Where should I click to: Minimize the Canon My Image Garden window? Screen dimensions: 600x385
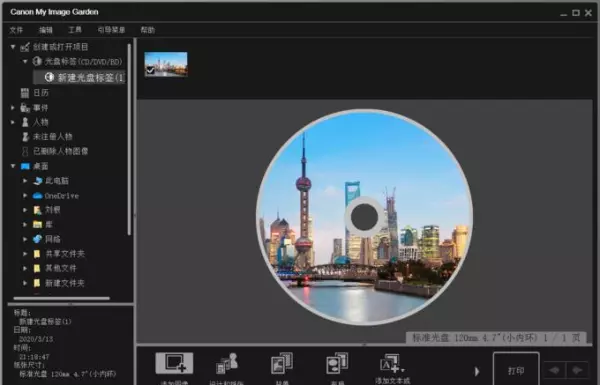pos(563,13)
